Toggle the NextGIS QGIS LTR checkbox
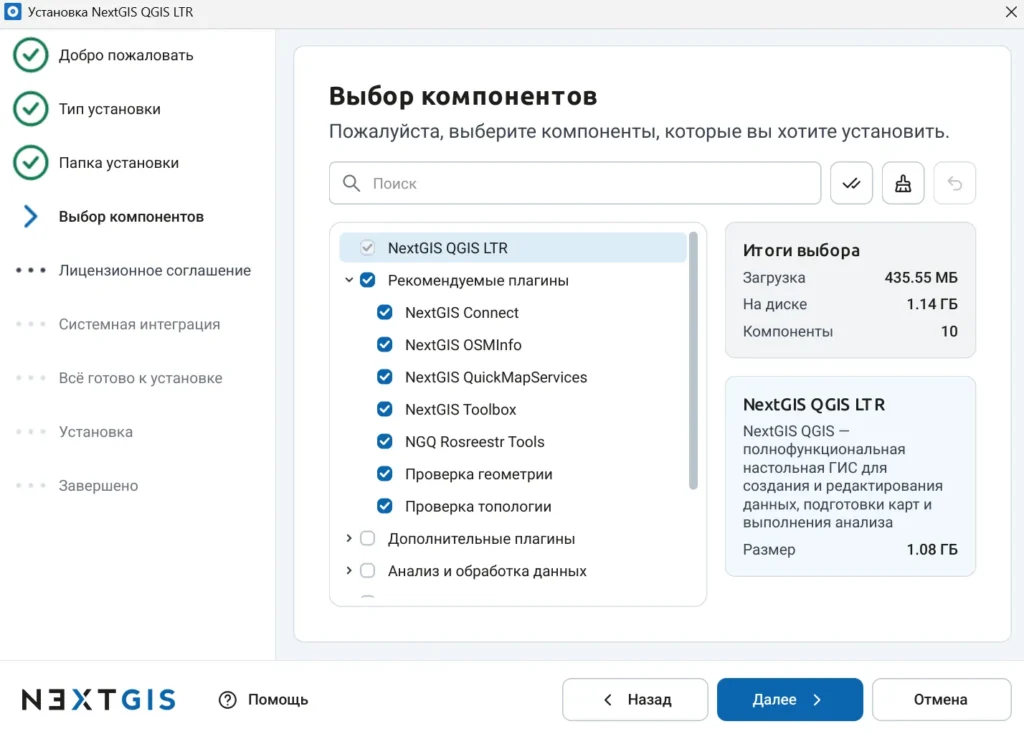This screenshot has height=734, width=1024. pos(367,247)
